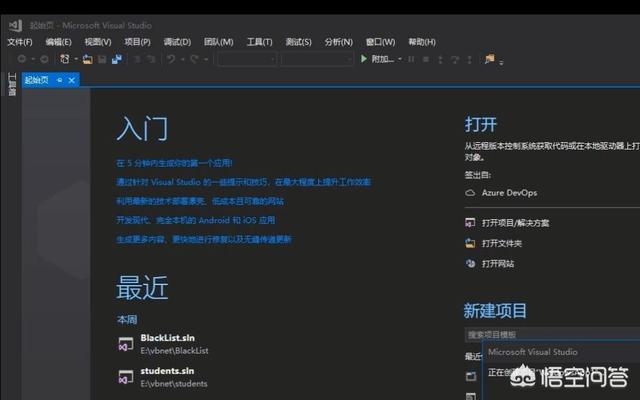Click the Navigate Backward toolbar icon
The image size is (640, 400).
coord(22,59)
